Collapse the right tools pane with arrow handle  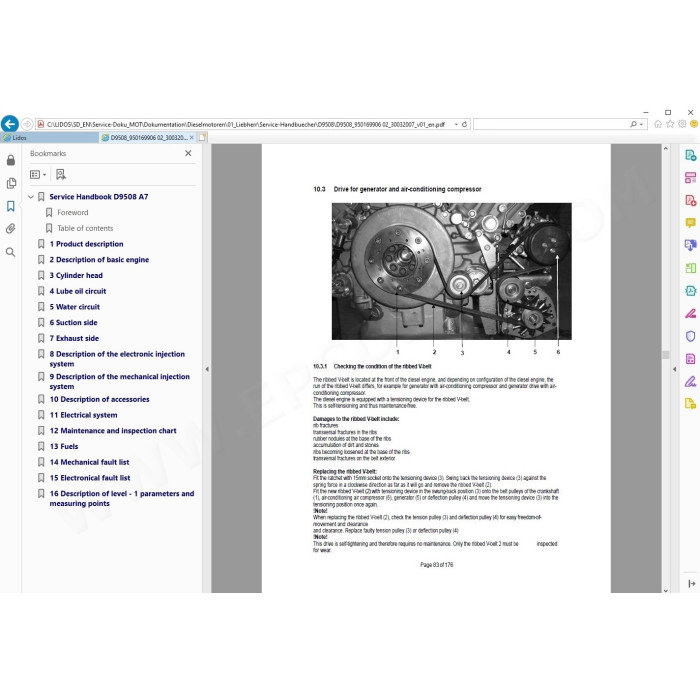coord(674,369)
